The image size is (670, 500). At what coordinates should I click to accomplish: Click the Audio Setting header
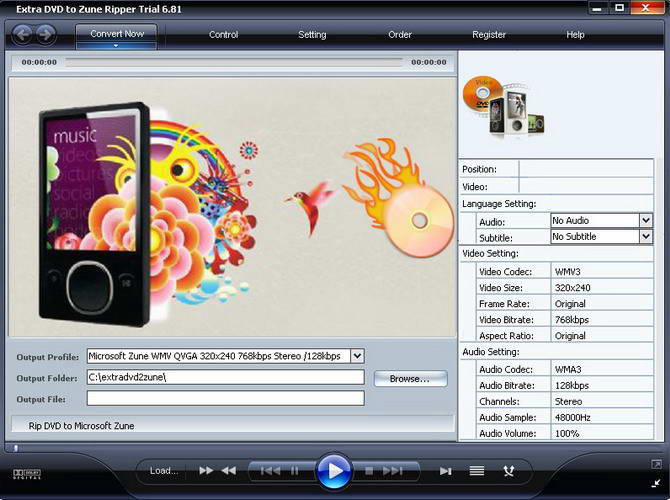(x=491, y=352)
